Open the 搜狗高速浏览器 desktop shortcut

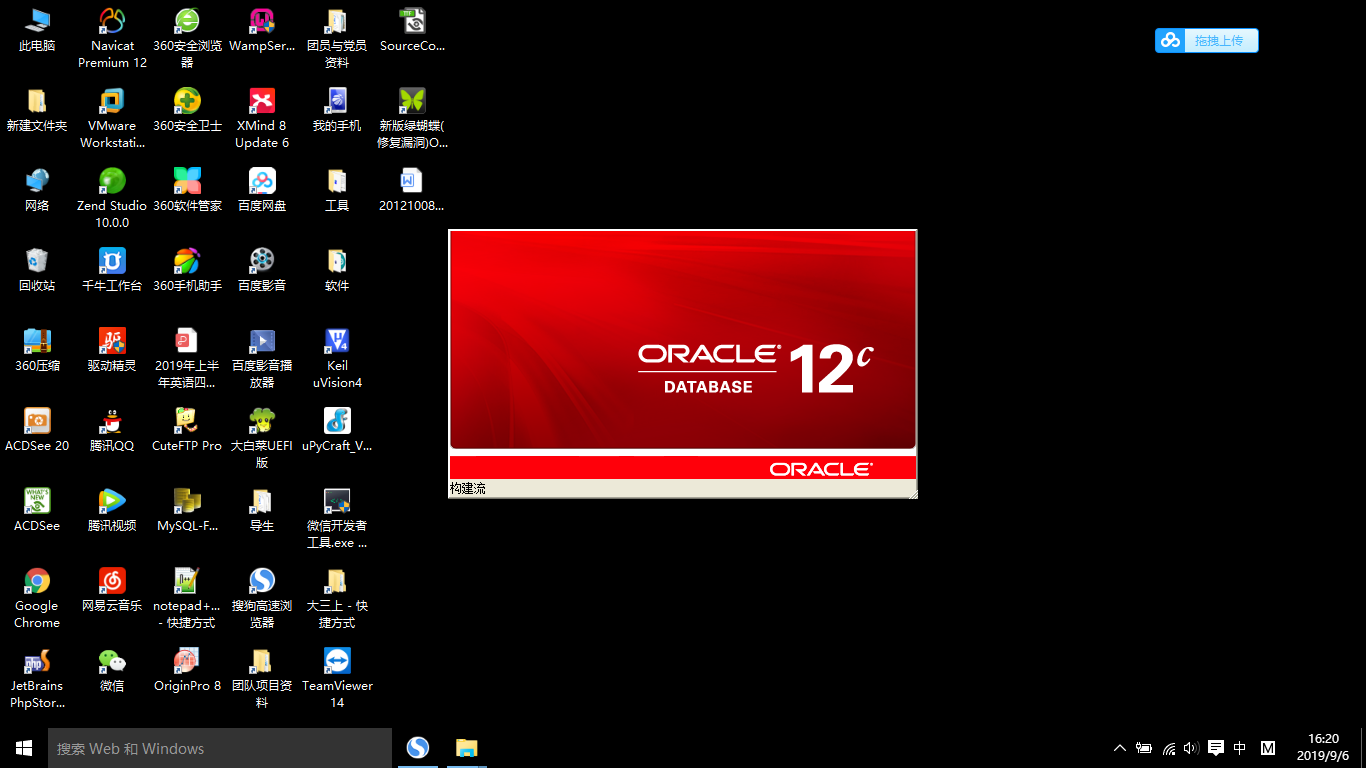[x=262, y=598]
